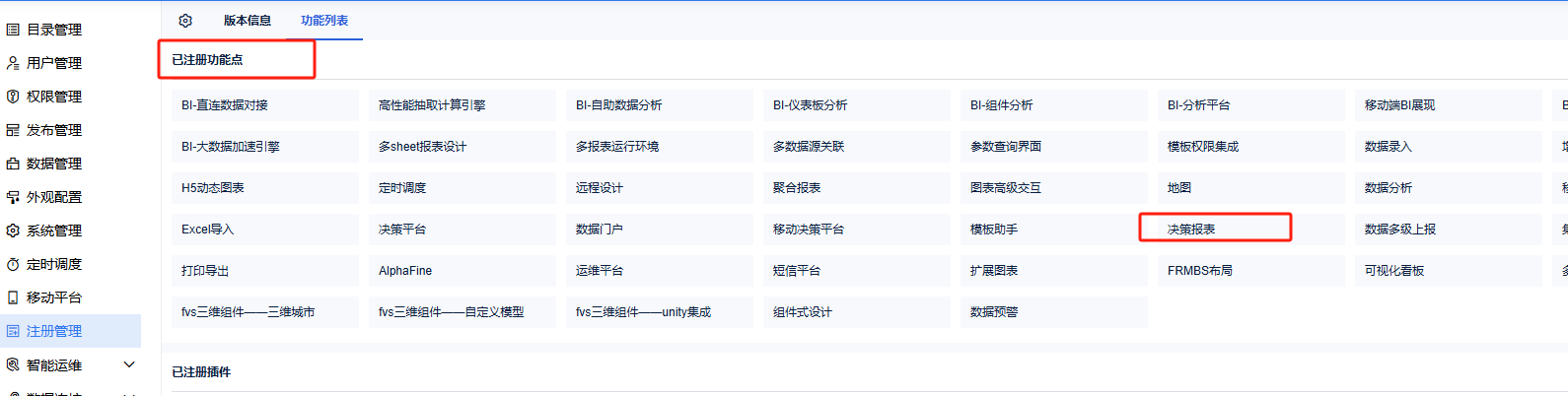Click the 用户管理 person icon
This screenshot has width=1568, height=396.
(13, 63)
